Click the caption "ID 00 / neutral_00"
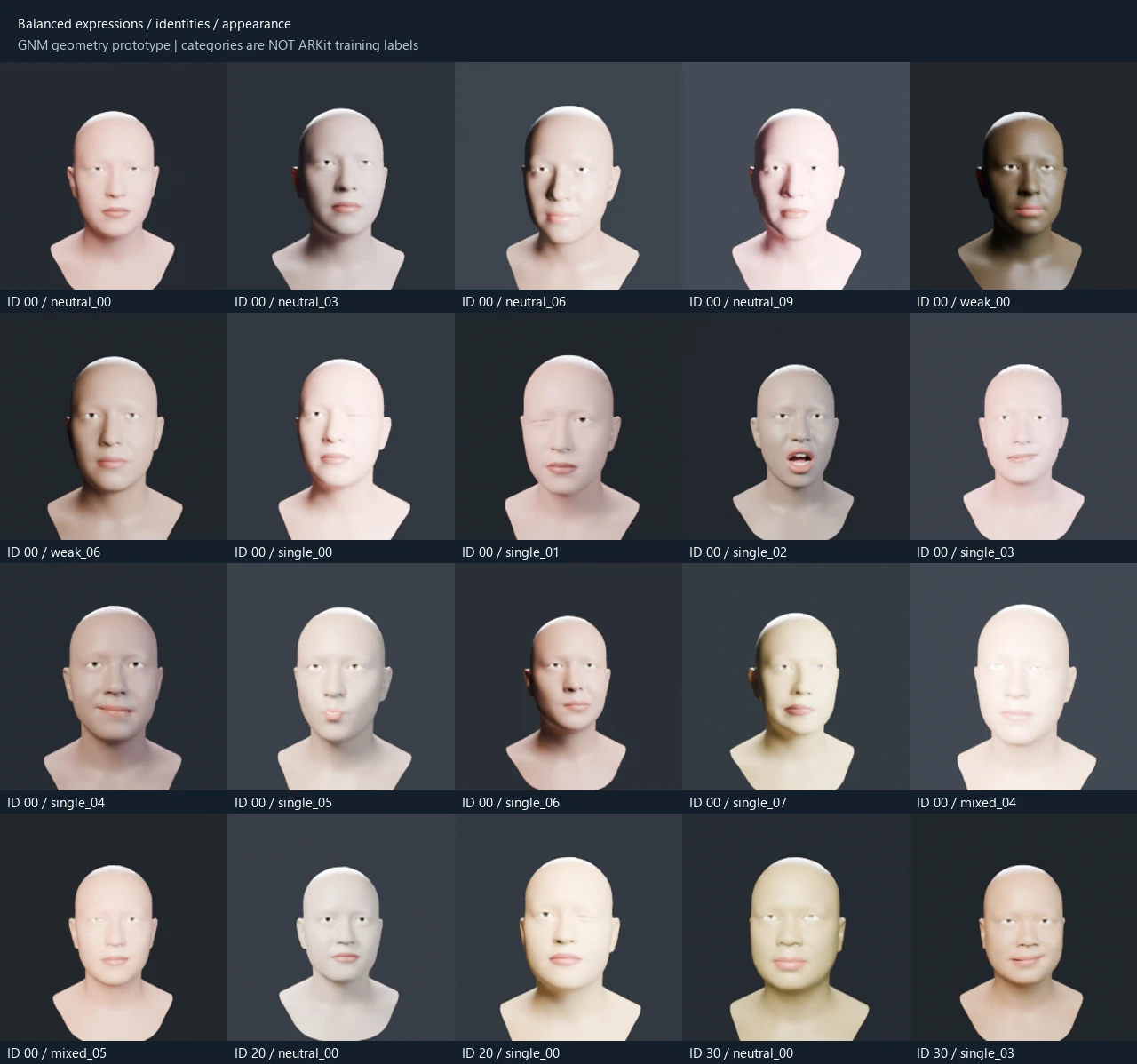Image resolution: width=1137 pixels, height=1064 pixels. (x=60, y=302)
